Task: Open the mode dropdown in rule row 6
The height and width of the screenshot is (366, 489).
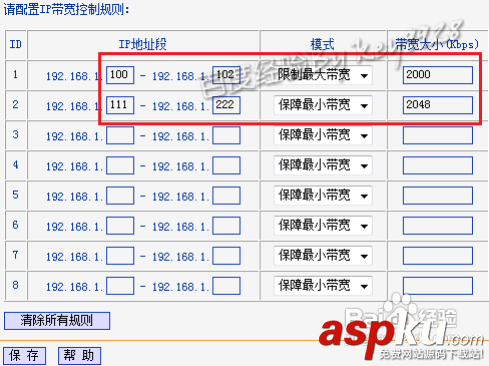Action: pos(323,225)
